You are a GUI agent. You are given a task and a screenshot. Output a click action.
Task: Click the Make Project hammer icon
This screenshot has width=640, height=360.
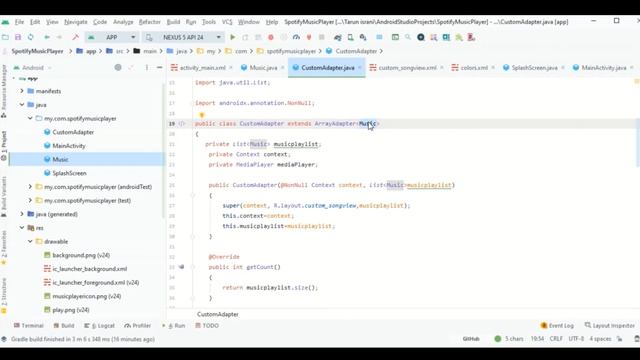[x=76, y=37]
